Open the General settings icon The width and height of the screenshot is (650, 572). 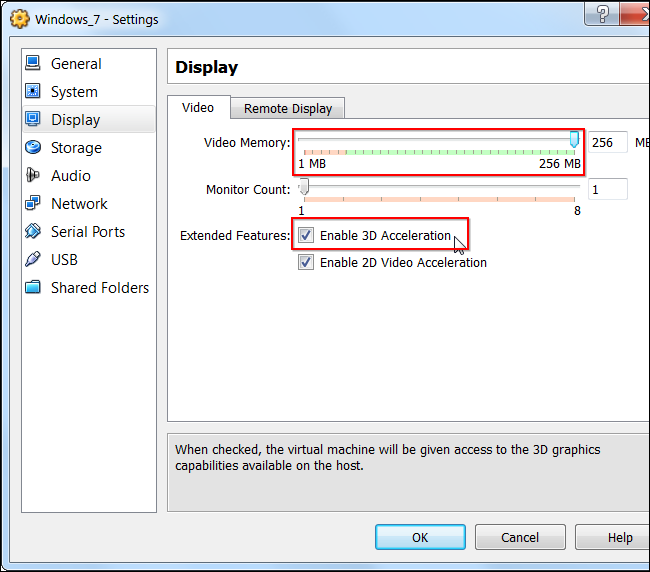point(33,63)
